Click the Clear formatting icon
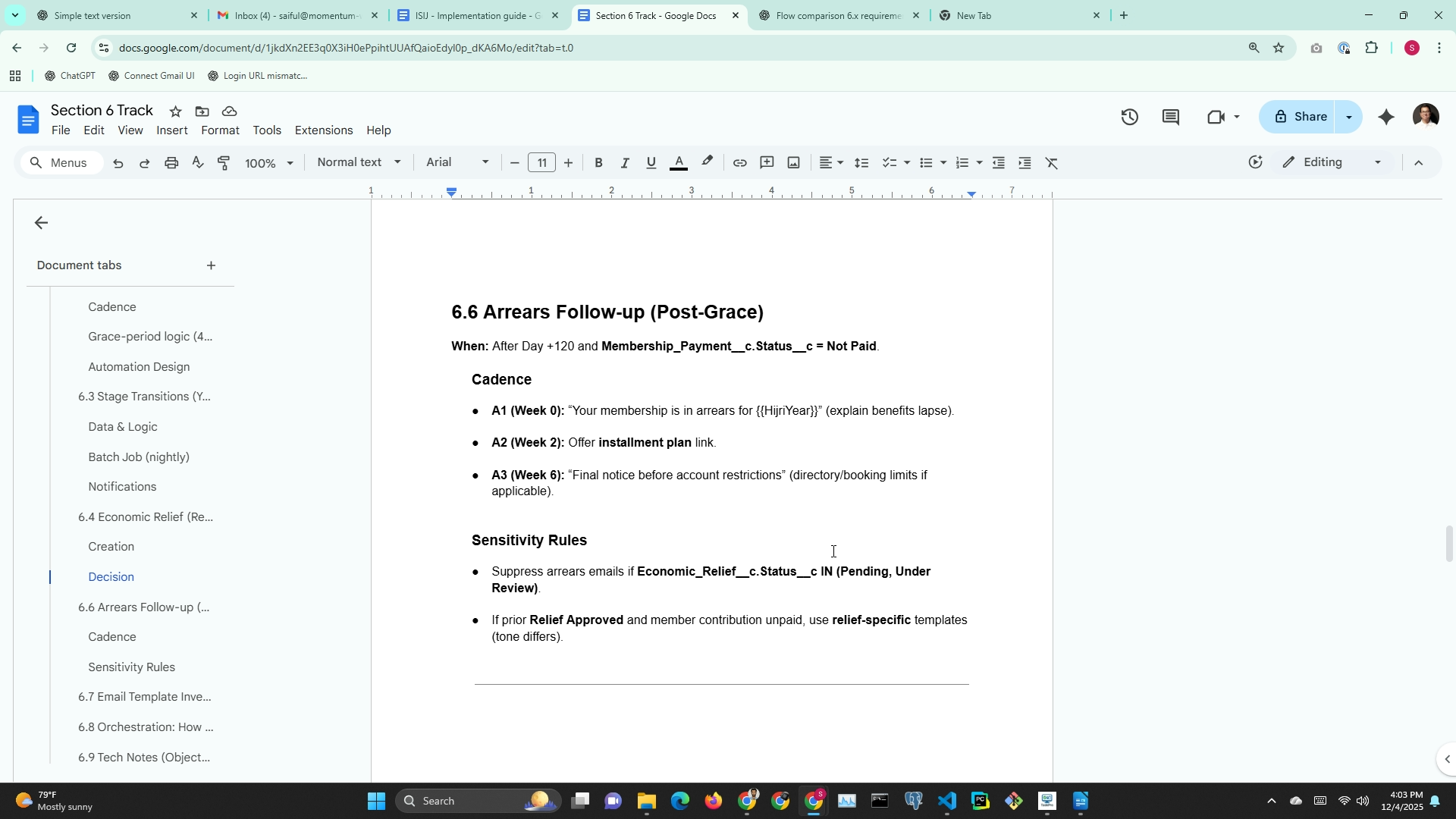The width and height of the screenshot is (1456, 819). click(1052, 163)
